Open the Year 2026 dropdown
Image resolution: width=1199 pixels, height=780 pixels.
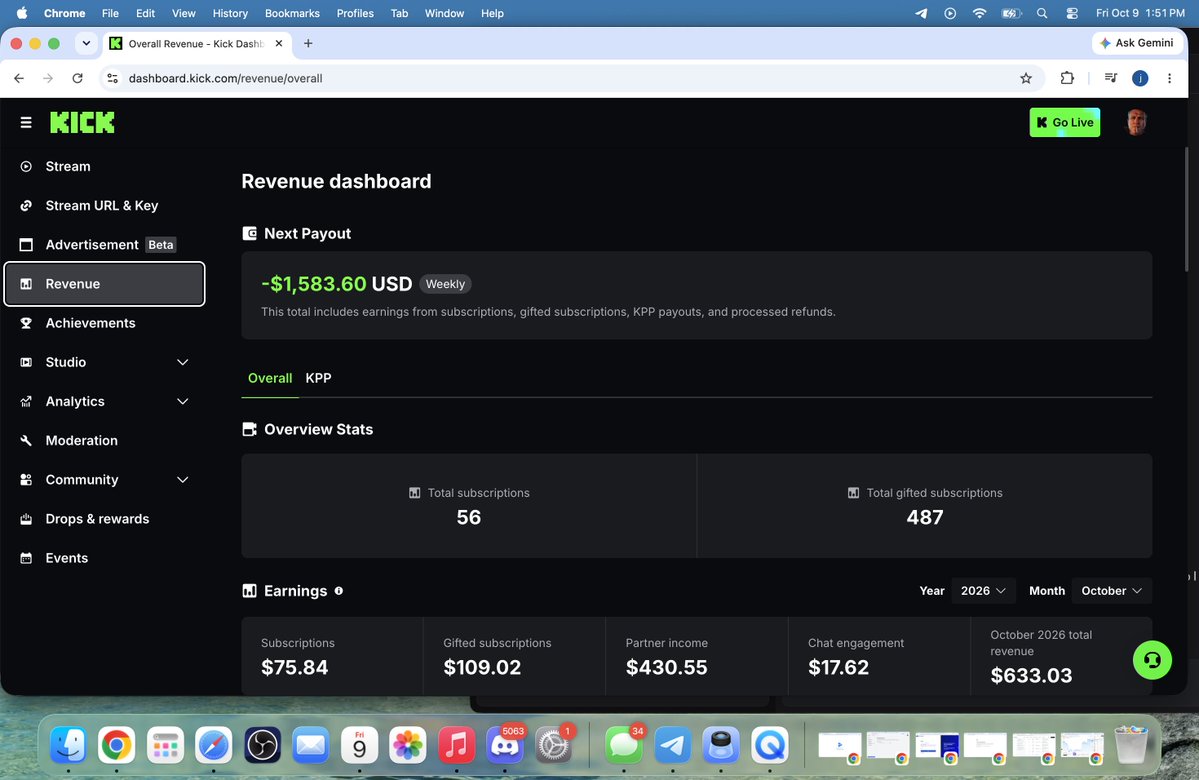pos(983,590)
